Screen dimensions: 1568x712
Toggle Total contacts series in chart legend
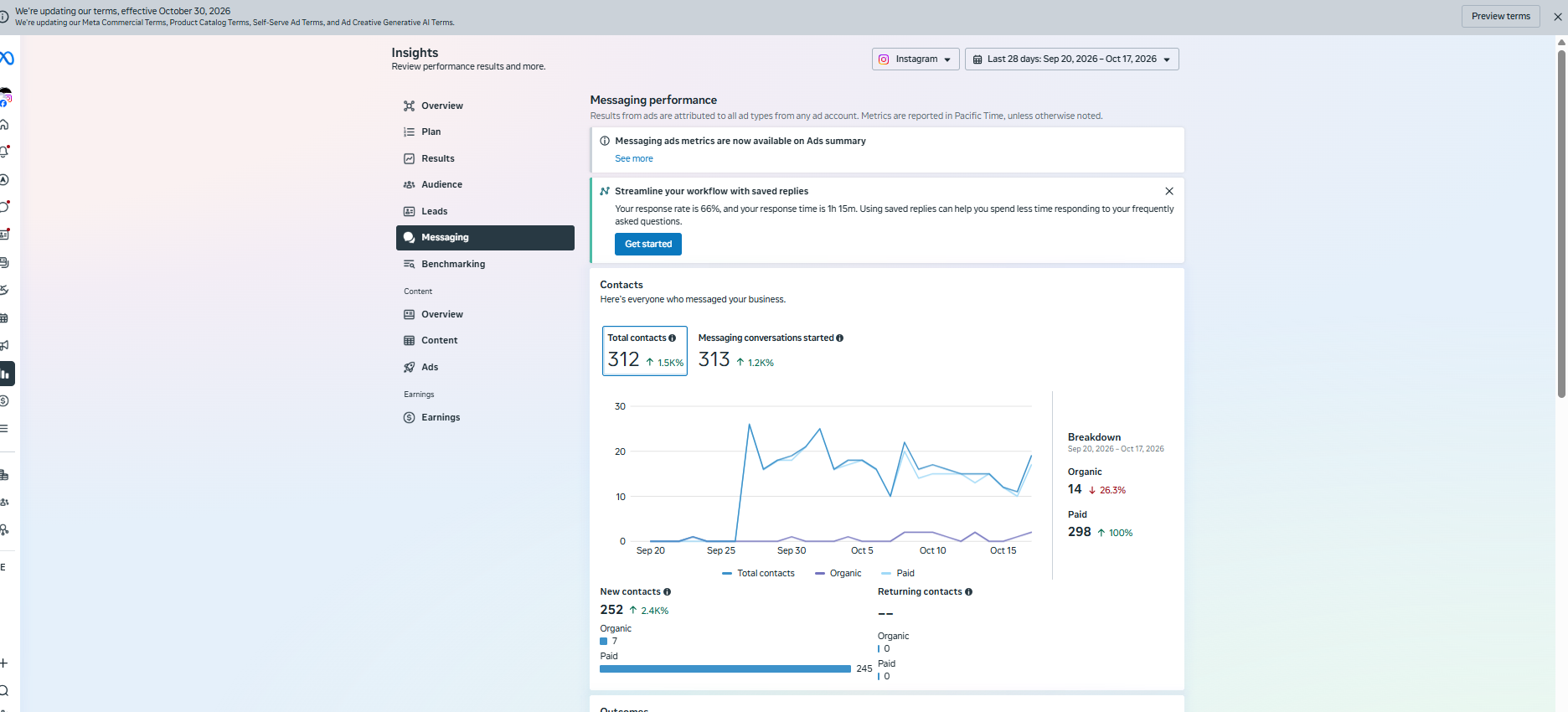pos(758,574)
